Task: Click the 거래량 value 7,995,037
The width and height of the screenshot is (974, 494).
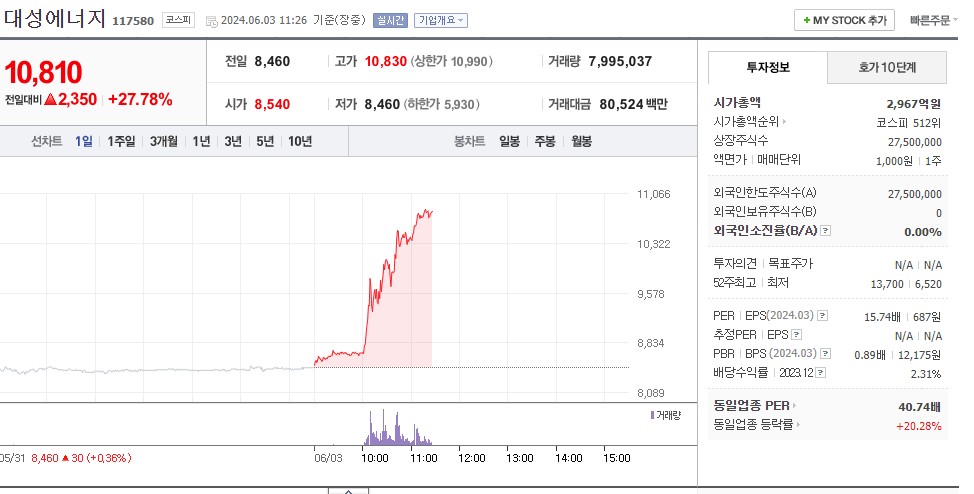Action: point(620,62)
